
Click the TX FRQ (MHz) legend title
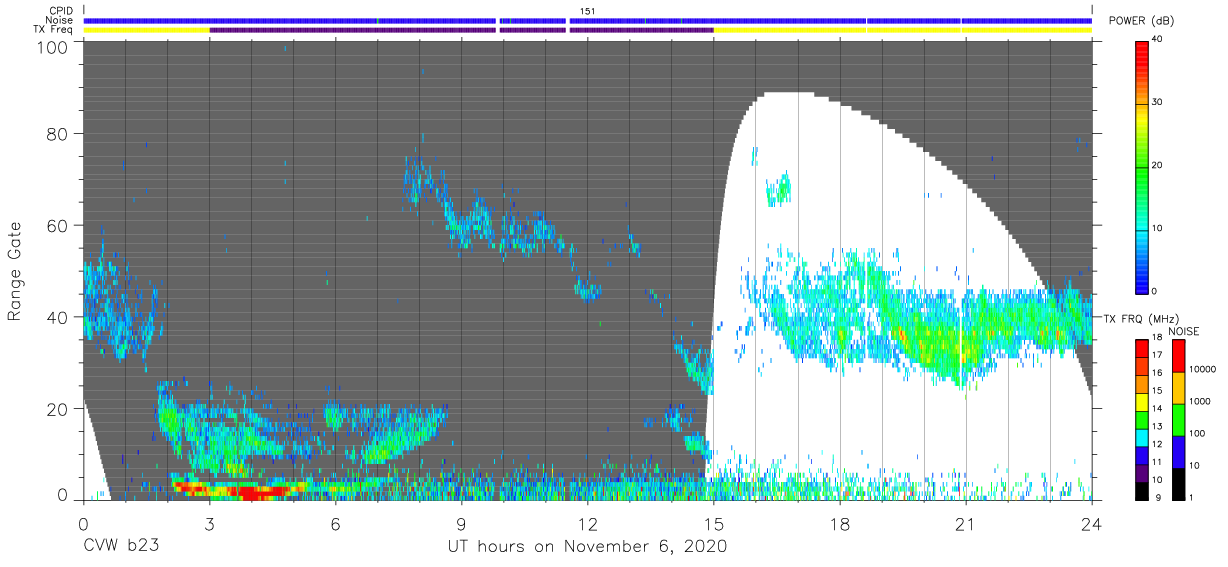(x=1143, y=318)
